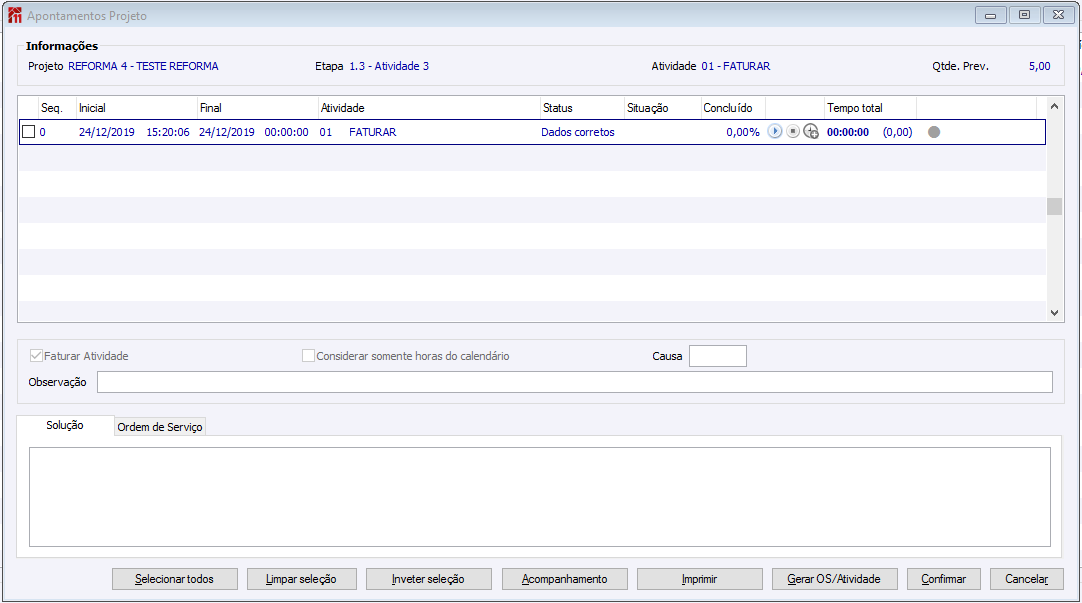Click the Atividade value 01 - FATURAR
This screenshot has width=1082, height=603.
tap(736, 66)
